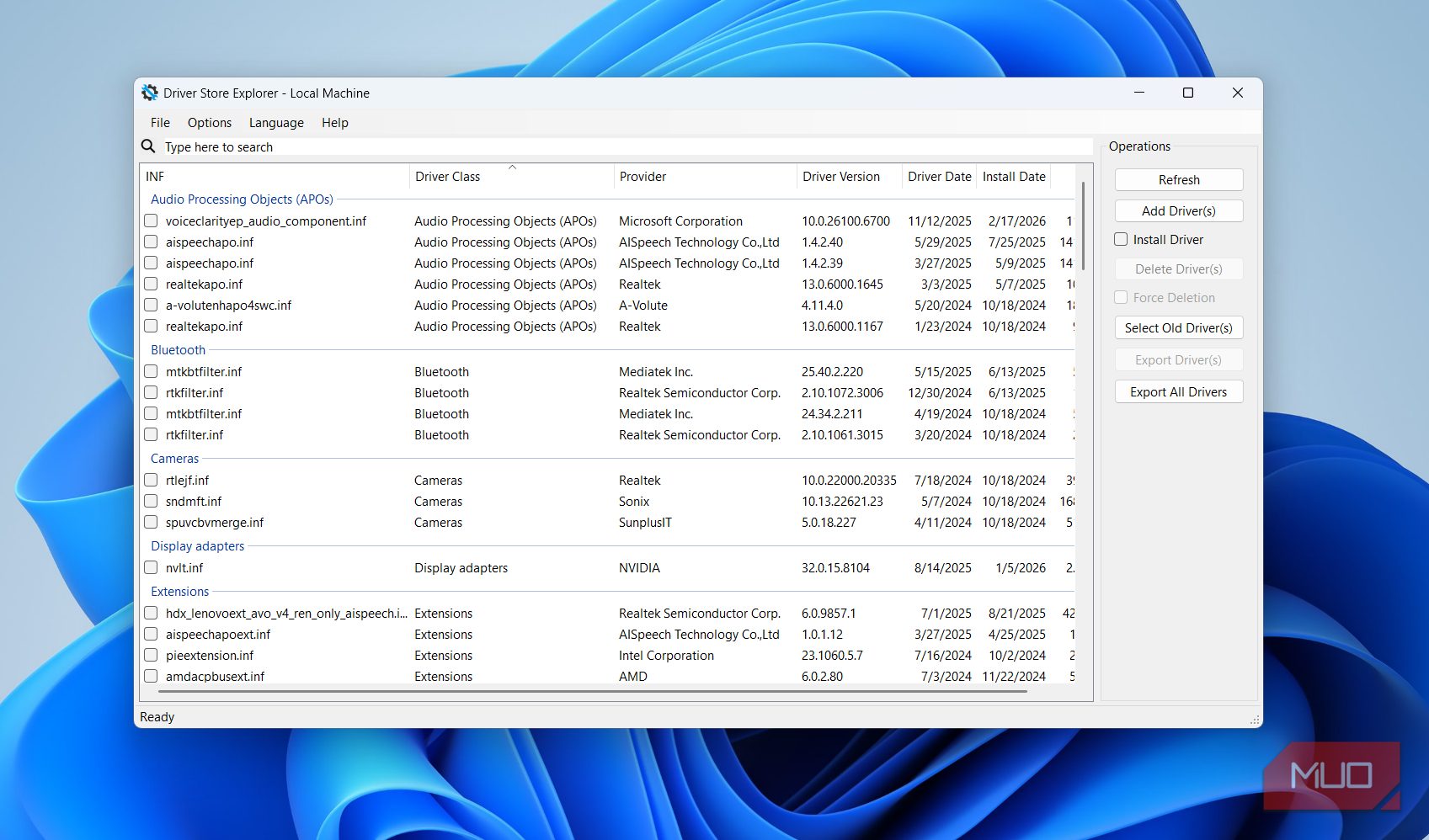The image size is (1429, 840).
Task: Check aispeechapo.inf version 1.4.2.40 checkbox
Action: click(151, 242)
